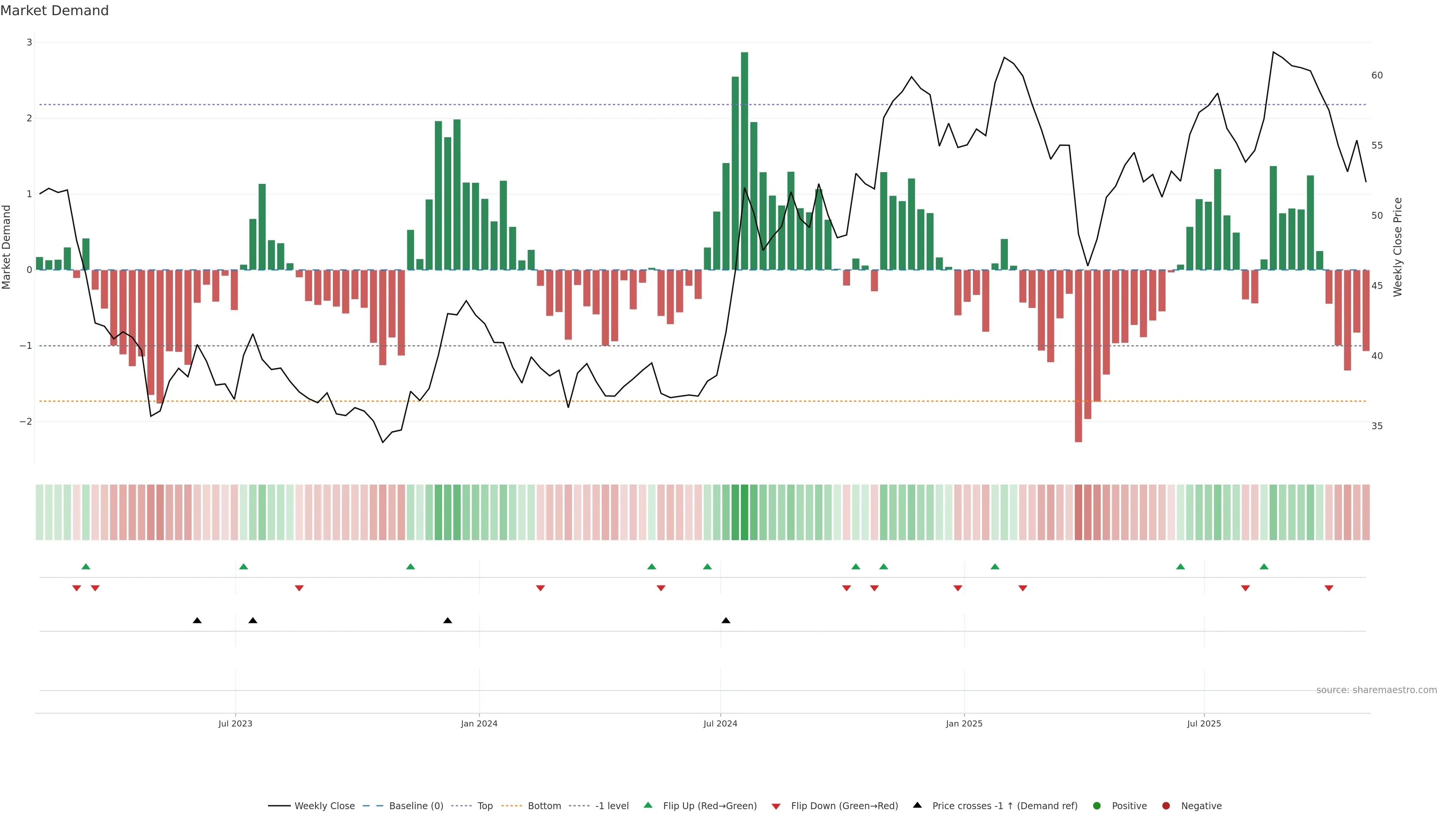Hide the Top dotted line legend
The image size is (1456, 819).
pos(485,805)
